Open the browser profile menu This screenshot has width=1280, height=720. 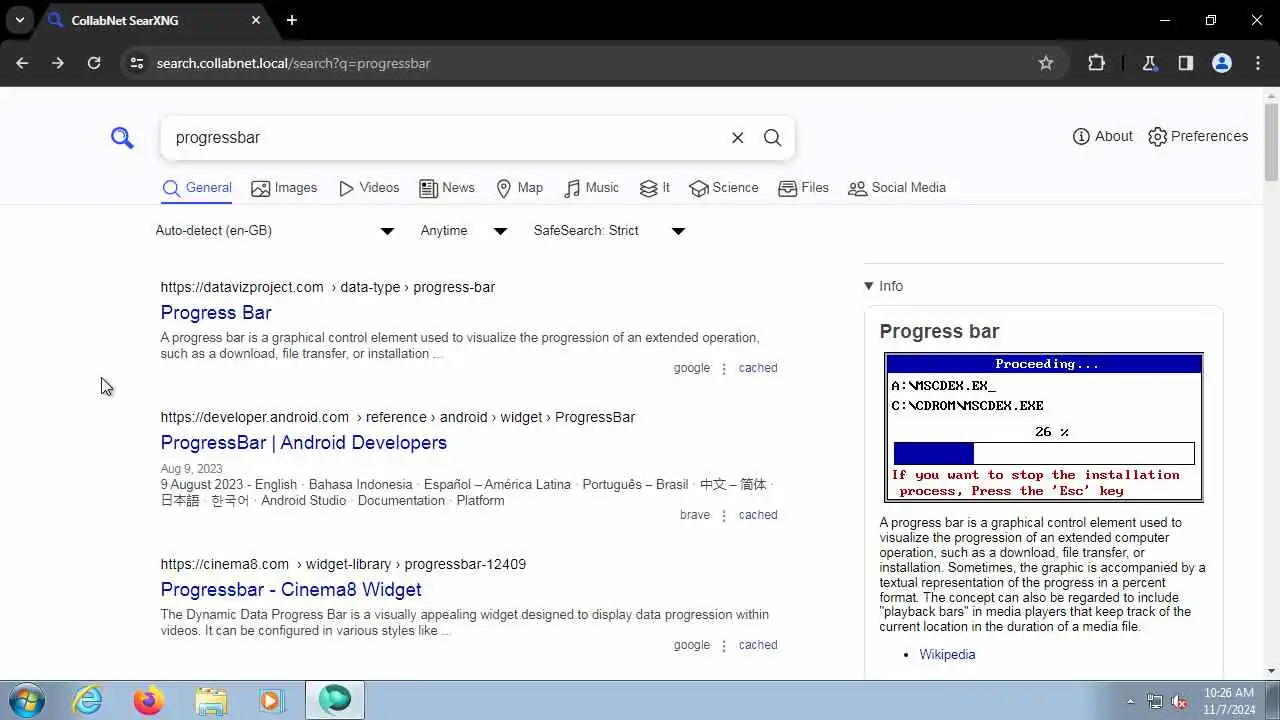tap(1221, 63)
